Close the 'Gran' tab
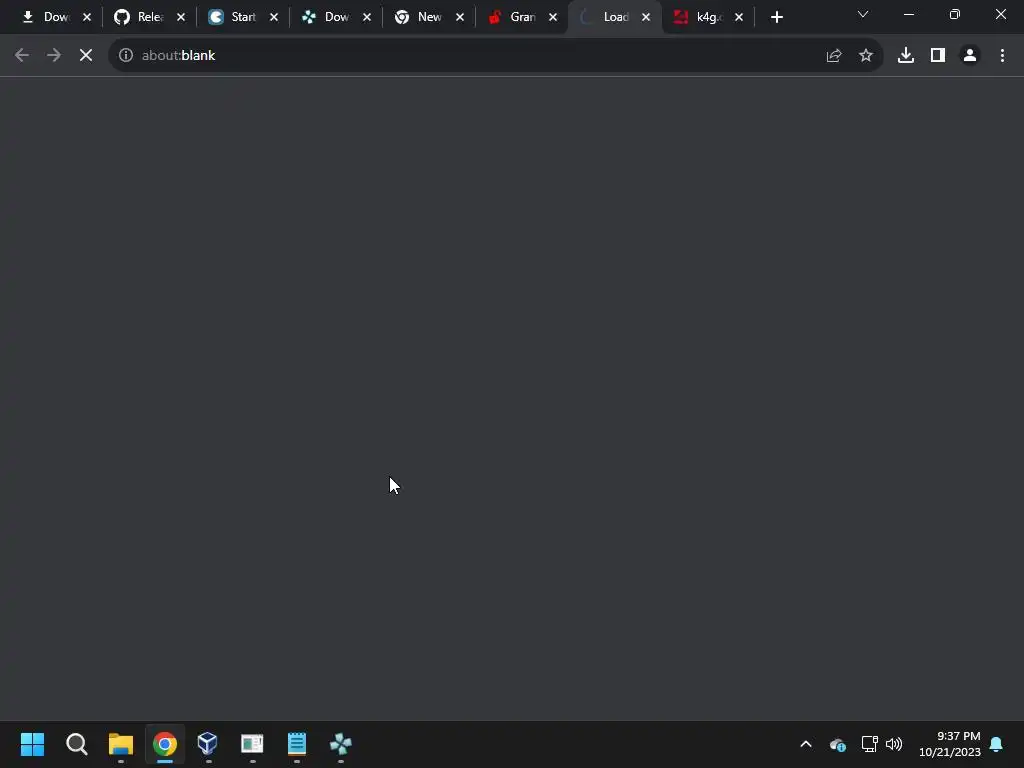This screenshot has width=1024, height=768. point(553,18)
